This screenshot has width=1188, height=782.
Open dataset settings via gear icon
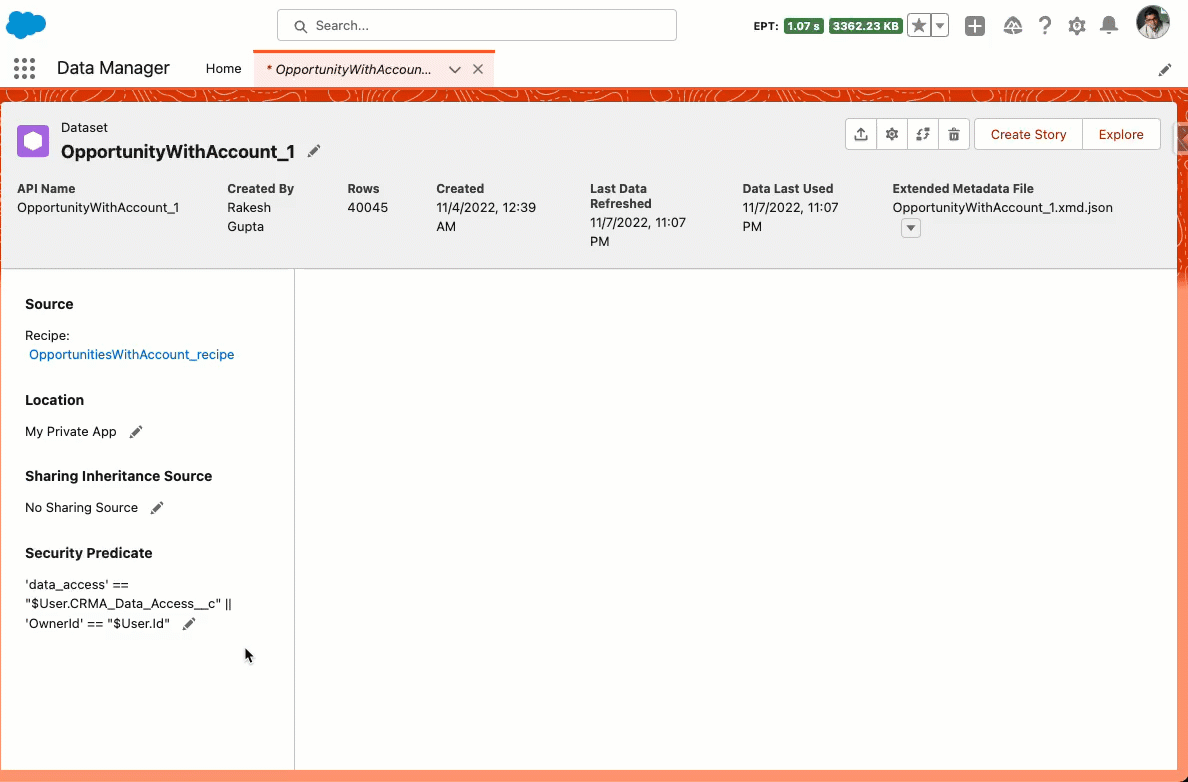click(891, 133)
